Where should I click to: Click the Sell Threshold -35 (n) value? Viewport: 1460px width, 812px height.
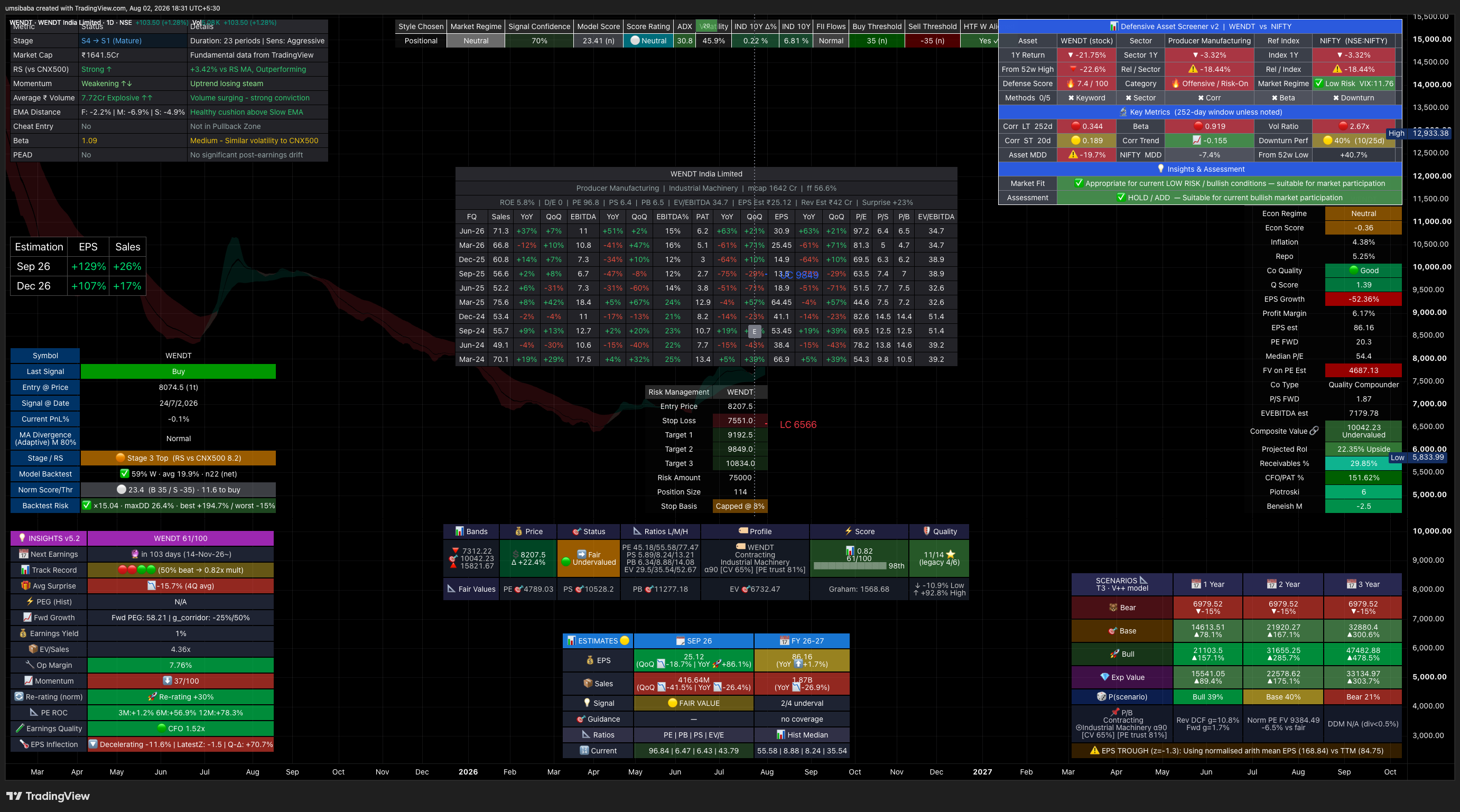pyautogui.click(x=932, y=41)
